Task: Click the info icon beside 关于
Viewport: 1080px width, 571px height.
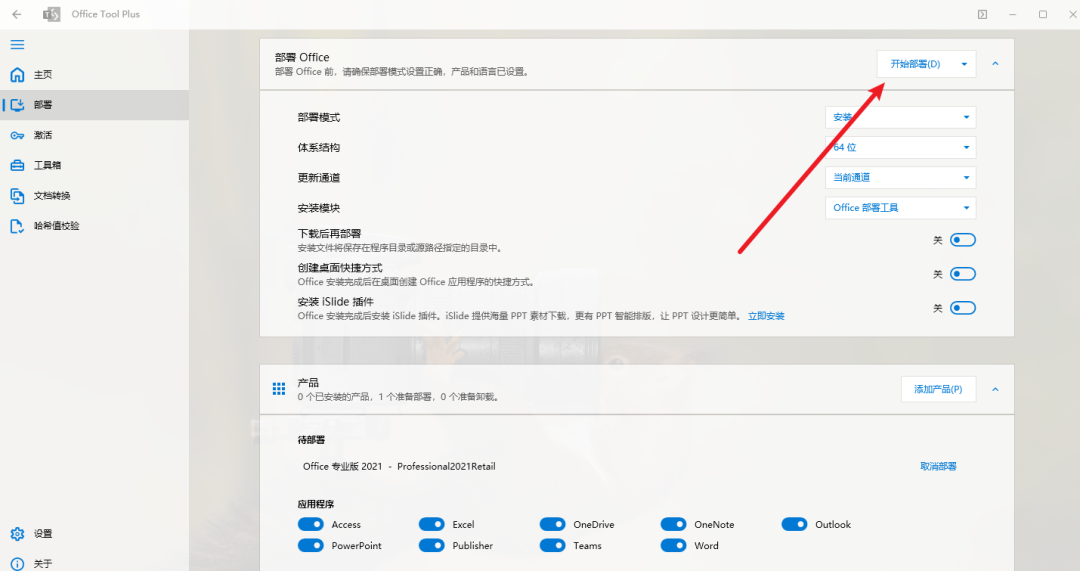Action: [x=17, y=563]
